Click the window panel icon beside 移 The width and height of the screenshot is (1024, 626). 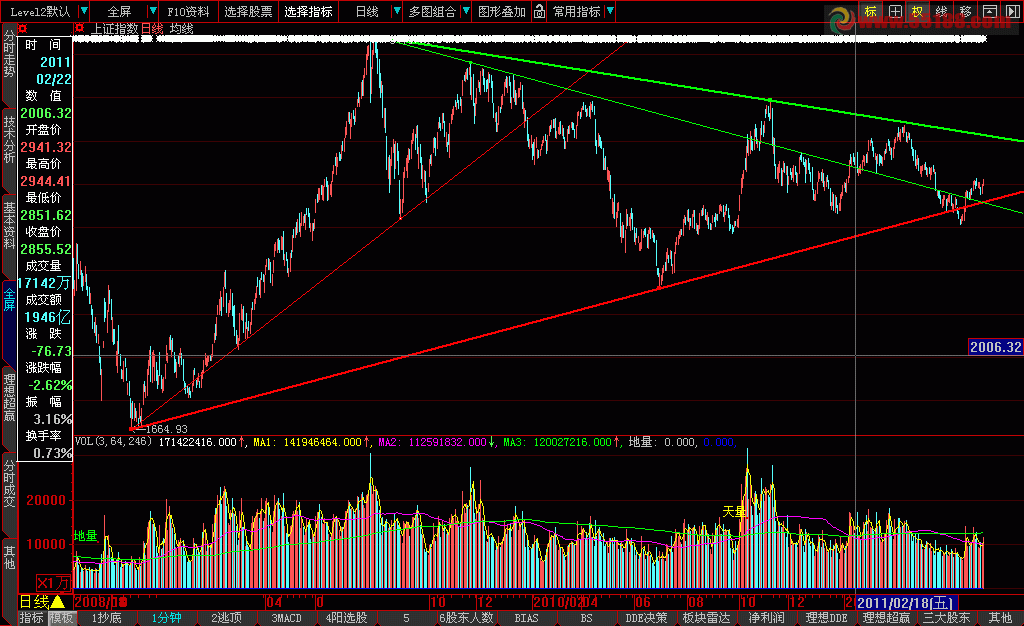990,11
